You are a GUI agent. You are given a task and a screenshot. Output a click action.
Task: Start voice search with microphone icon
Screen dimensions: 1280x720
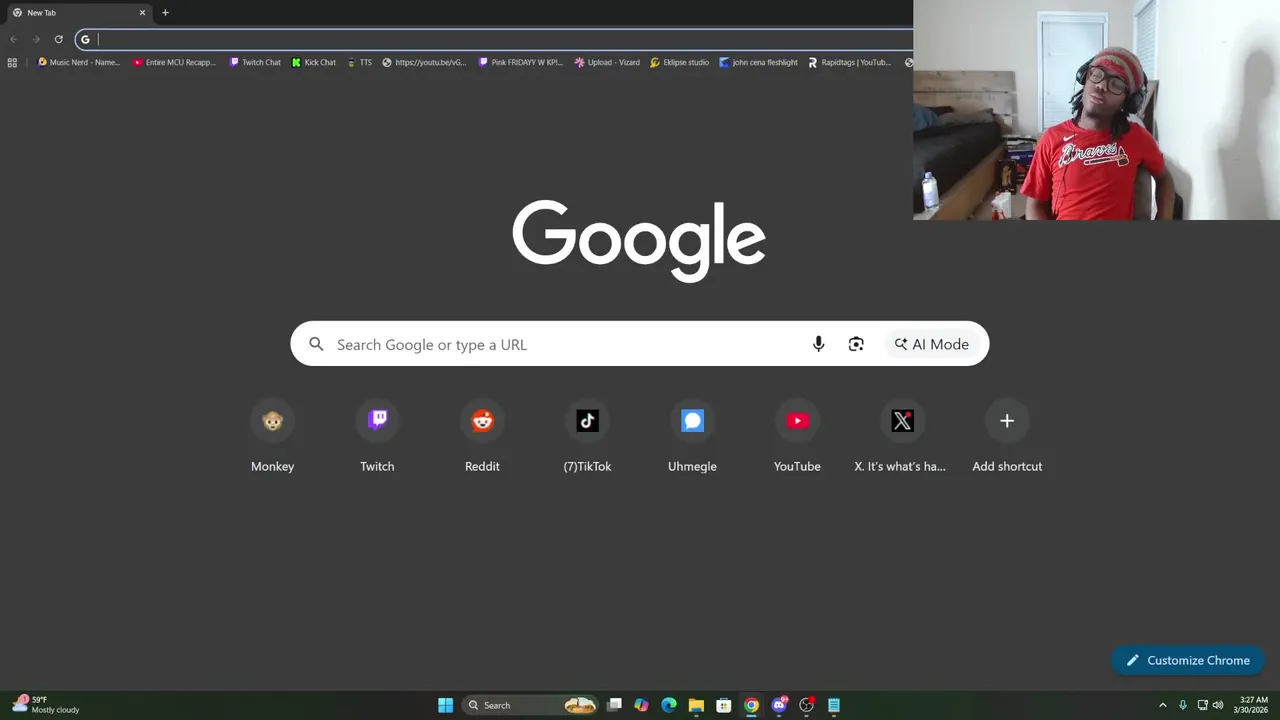pos(818,344)
